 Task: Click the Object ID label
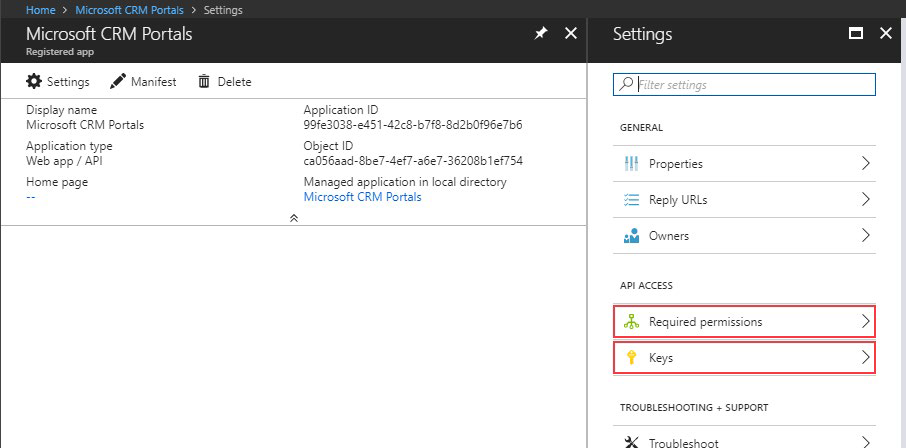(x=328, y=146)
